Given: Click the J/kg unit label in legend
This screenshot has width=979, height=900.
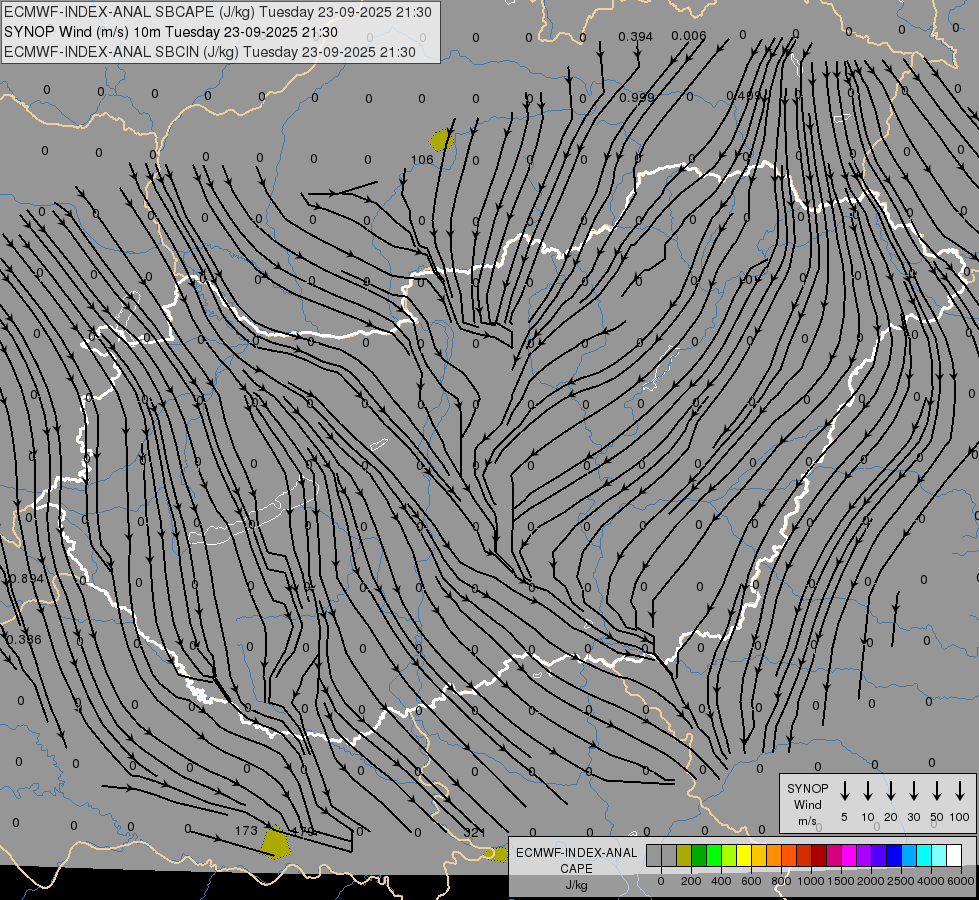Looking at the screenshot, I should tap(576, 885).
